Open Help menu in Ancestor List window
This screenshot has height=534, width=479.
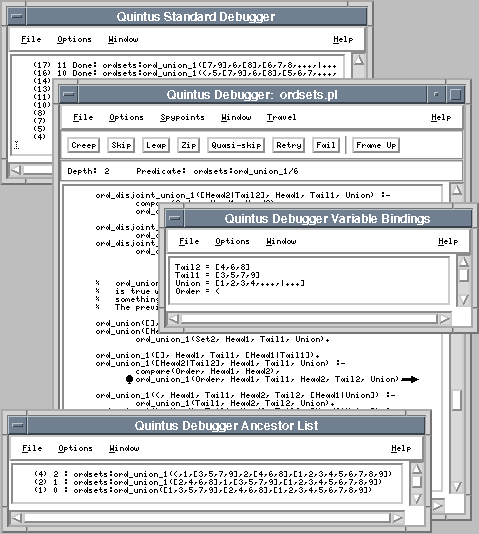coord(401,448)
